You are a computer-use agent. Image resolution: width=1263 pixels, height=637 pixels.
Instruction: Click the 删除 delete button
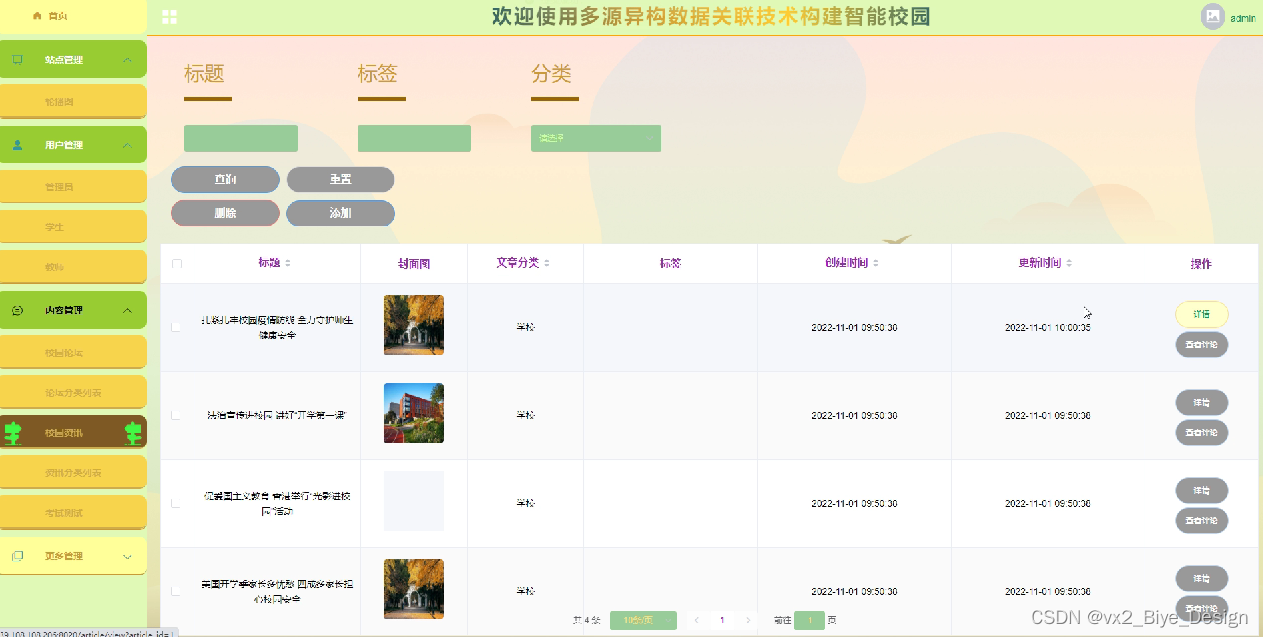click(225, 213)
